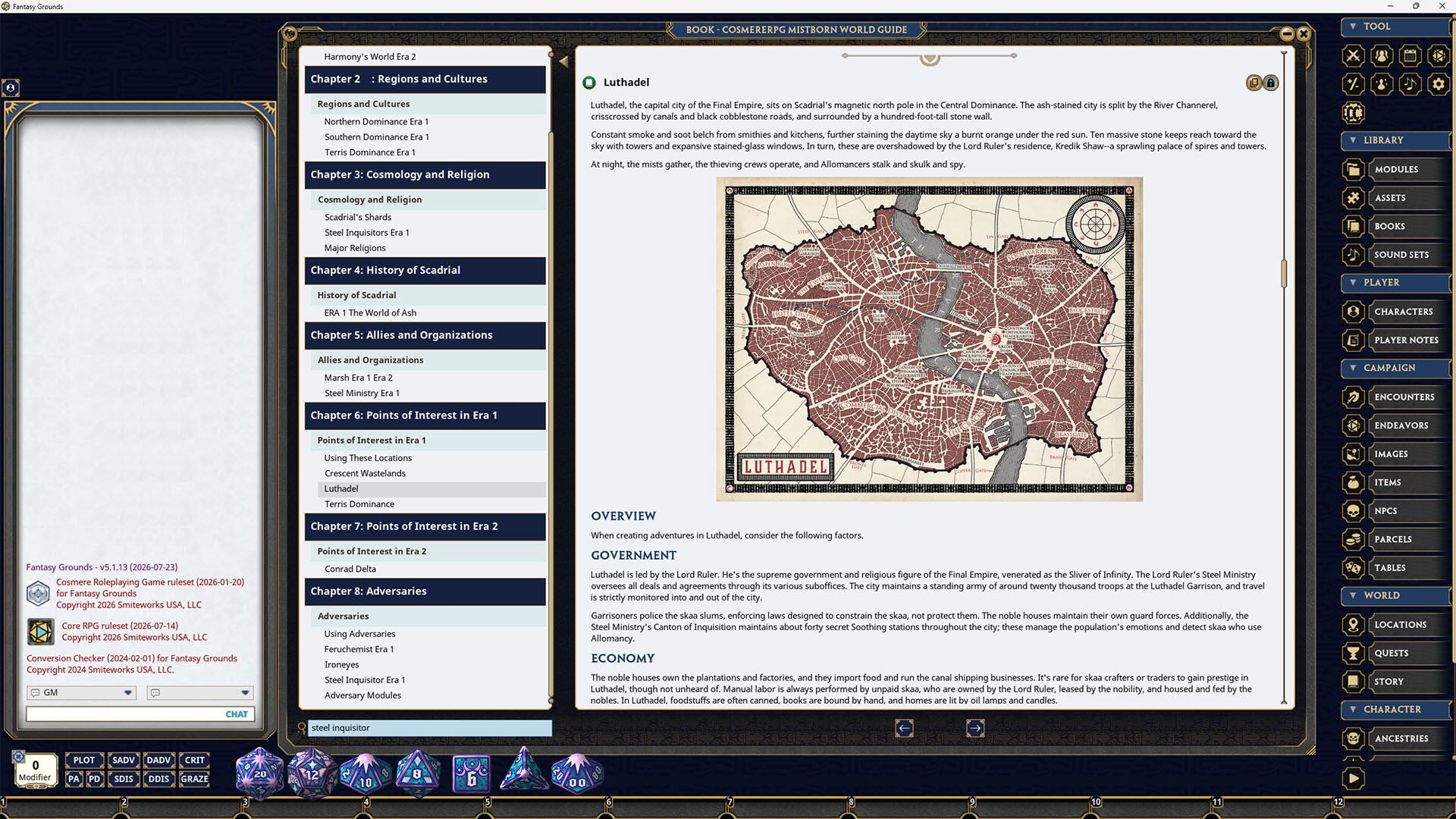Open Chapter 8: Adversaries
The width and height of the screenshot is (1456, 819).
(x=425, y=591)
